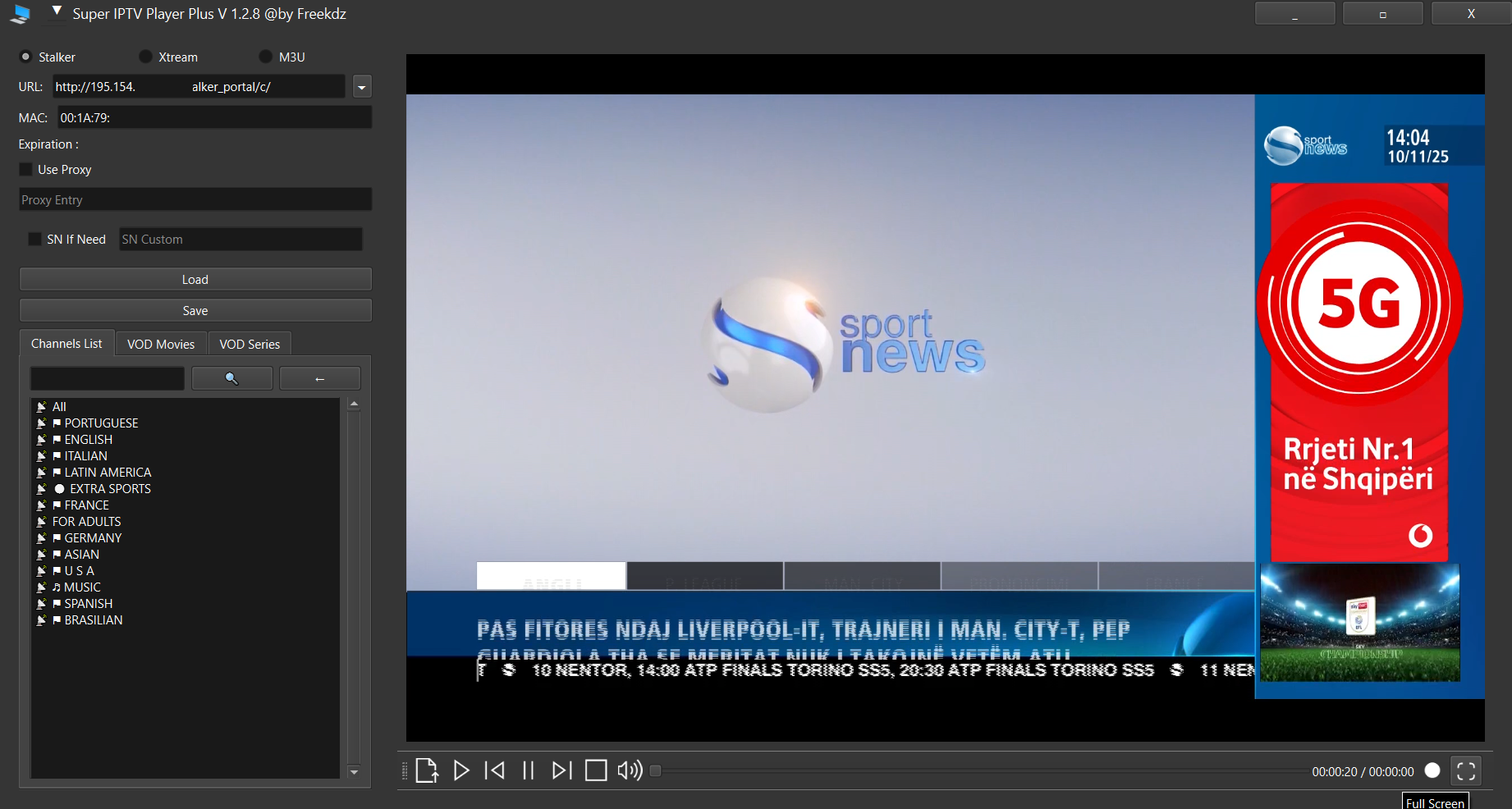1512x809 pixels.
Task: Skip to next channel
Action: tap(561, 770)
